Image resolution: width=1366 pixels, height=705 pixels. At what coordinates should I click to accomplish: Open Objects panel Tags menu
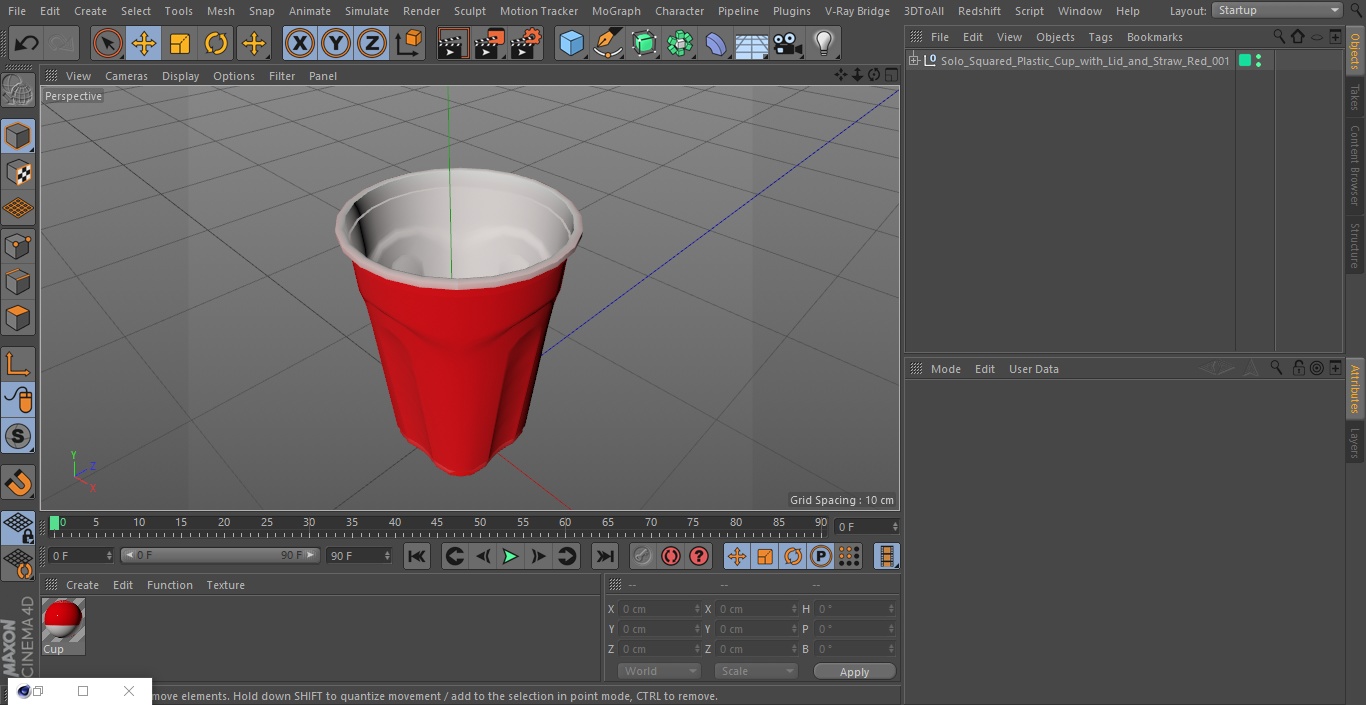point(1100,37)
